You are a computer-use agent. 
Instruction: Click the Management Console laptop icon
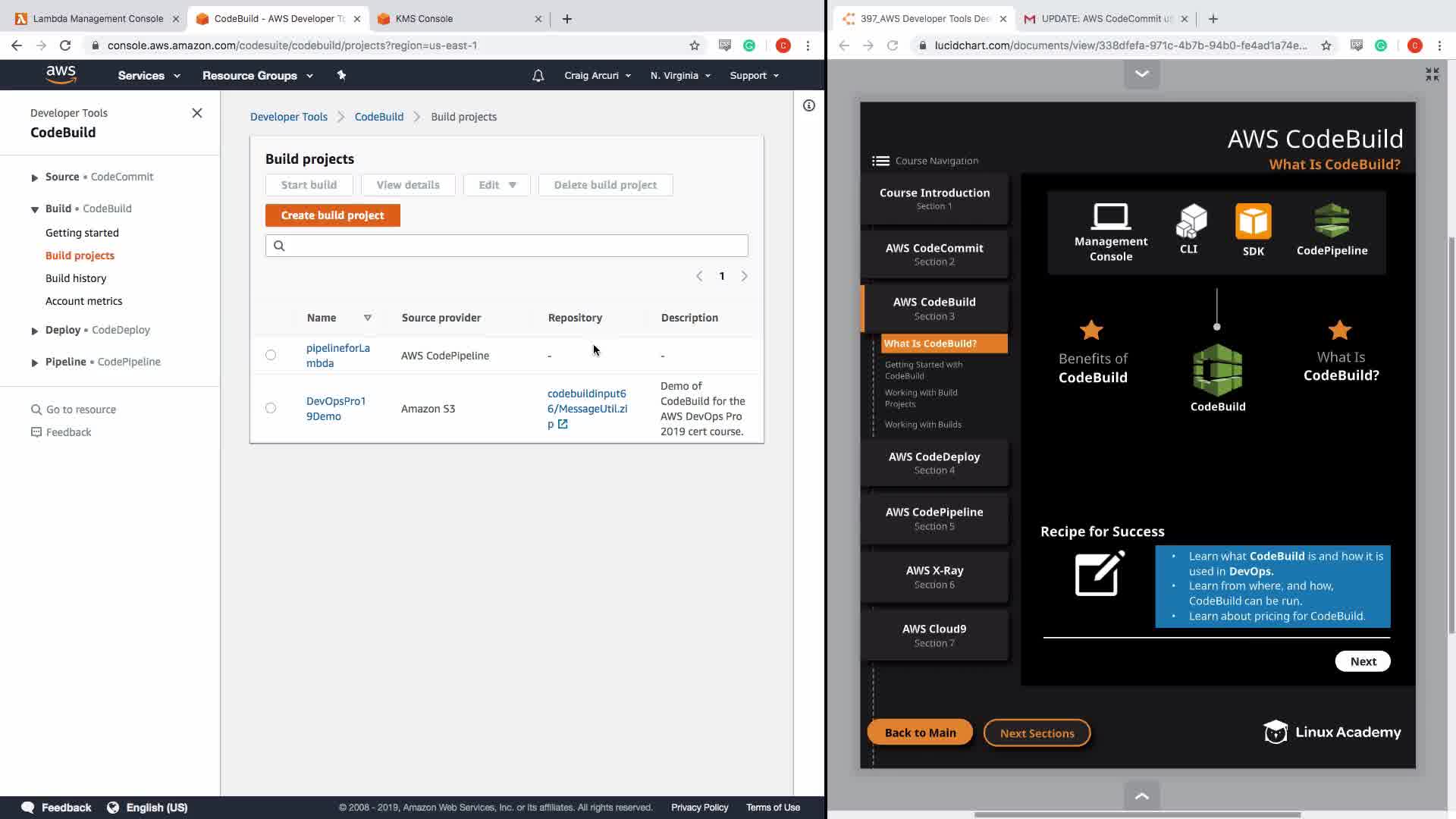[x=1110, y=217]
